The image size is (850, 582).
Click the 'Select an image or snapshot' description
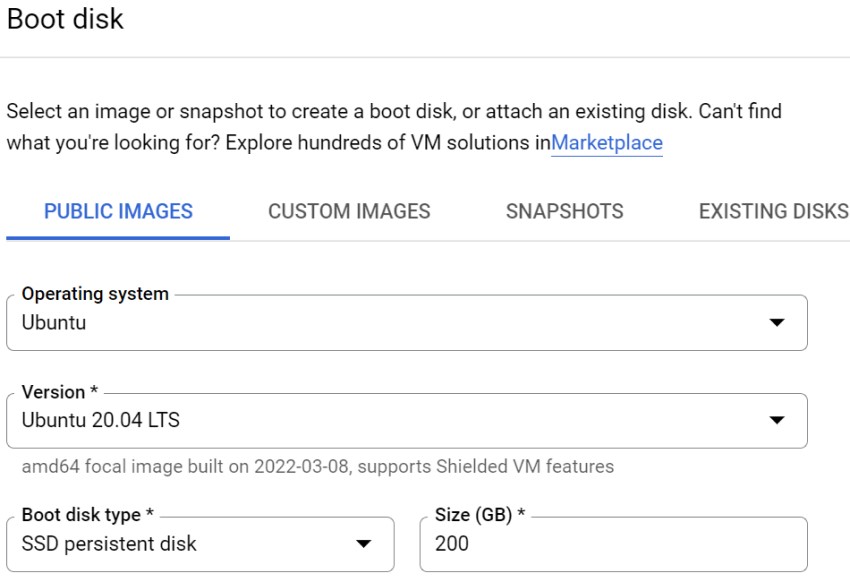(x=393, y=111)
